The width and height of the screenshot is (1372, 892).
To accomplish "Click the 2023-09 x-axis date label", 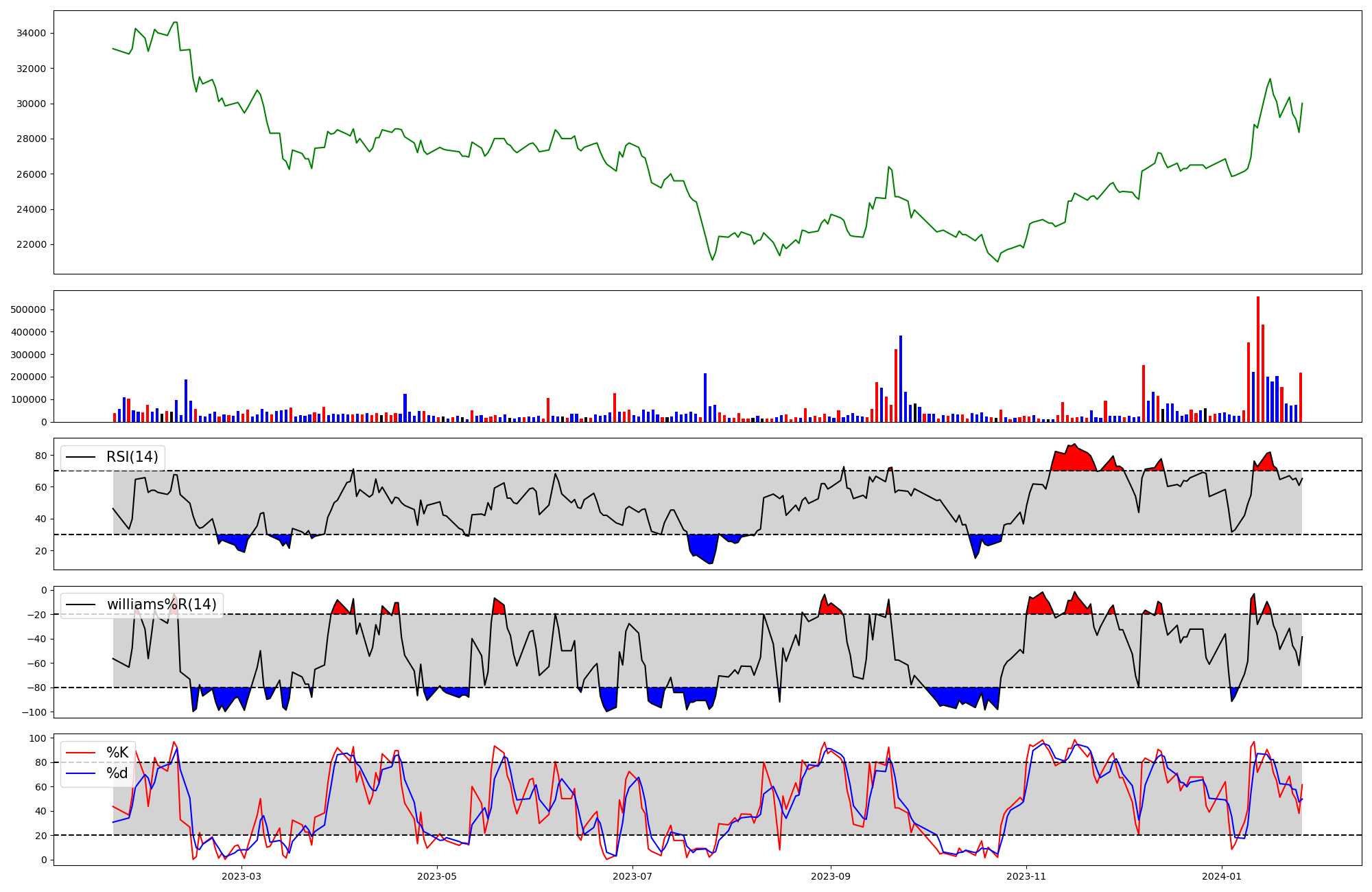I will point(831,876).
